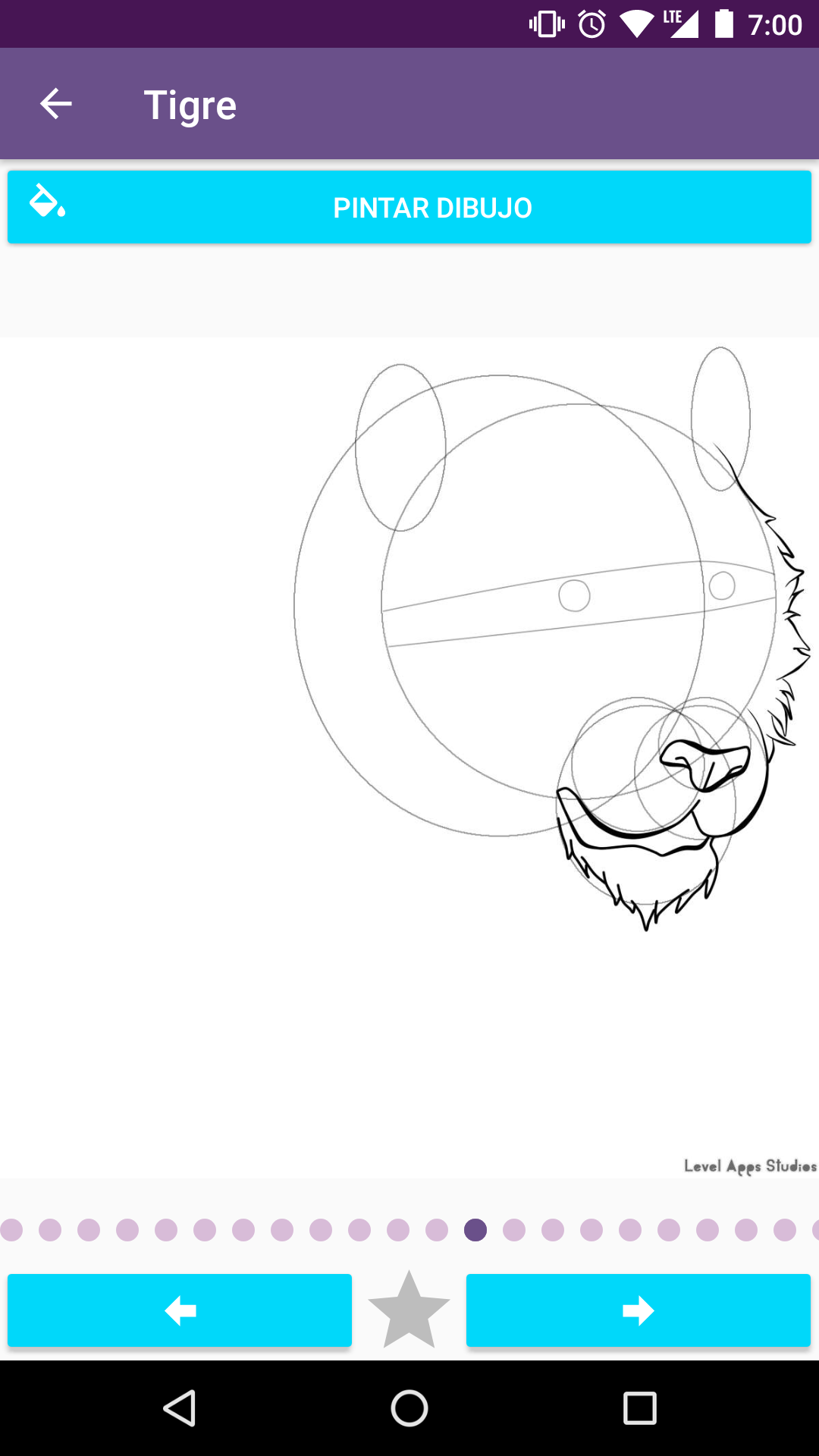The image size is (819, 1456).
Task: Open Android recent apps square
Action: click(639, 1408)
